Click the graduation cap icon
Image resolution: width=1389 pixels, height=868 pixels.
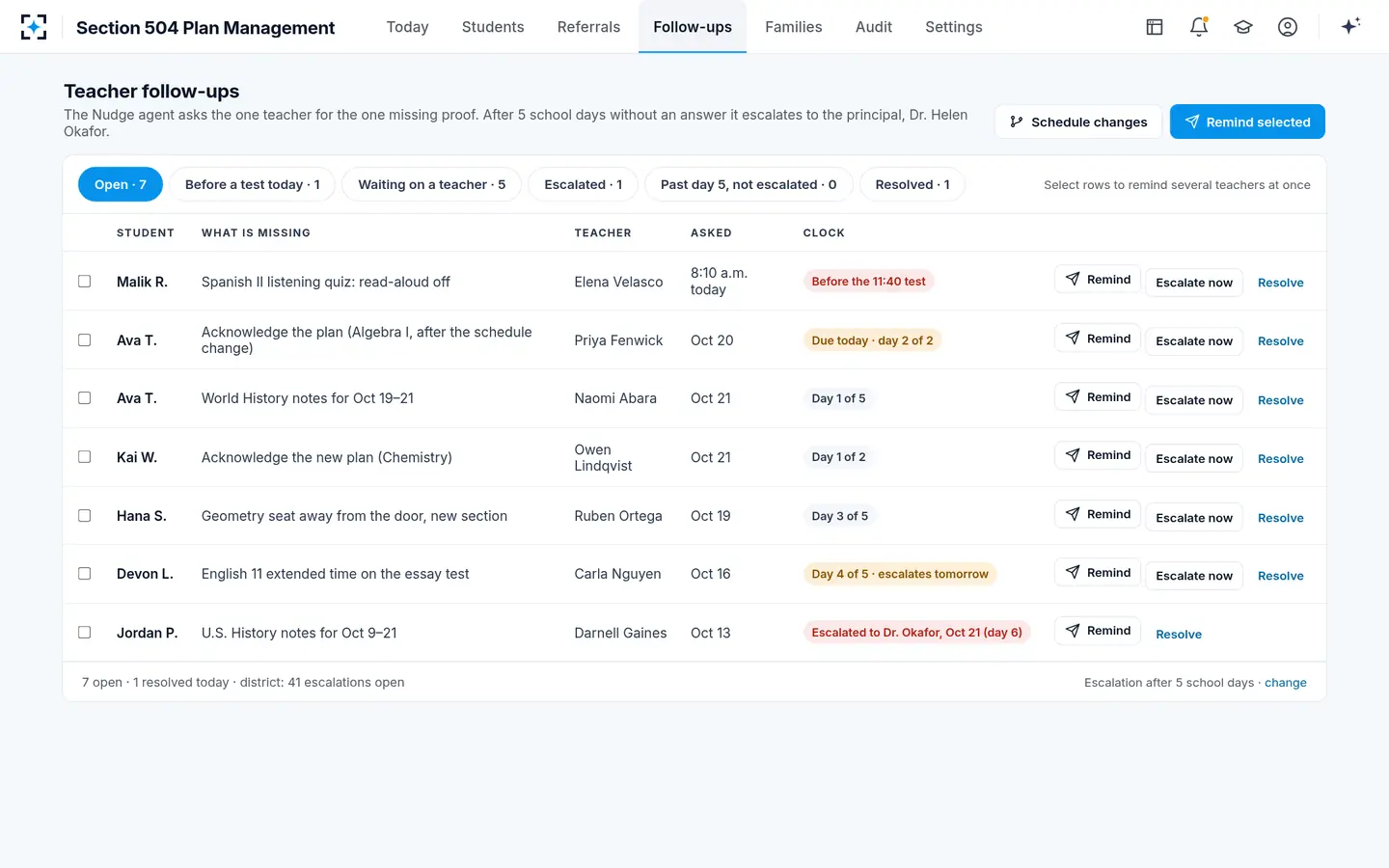[1243, 27]
